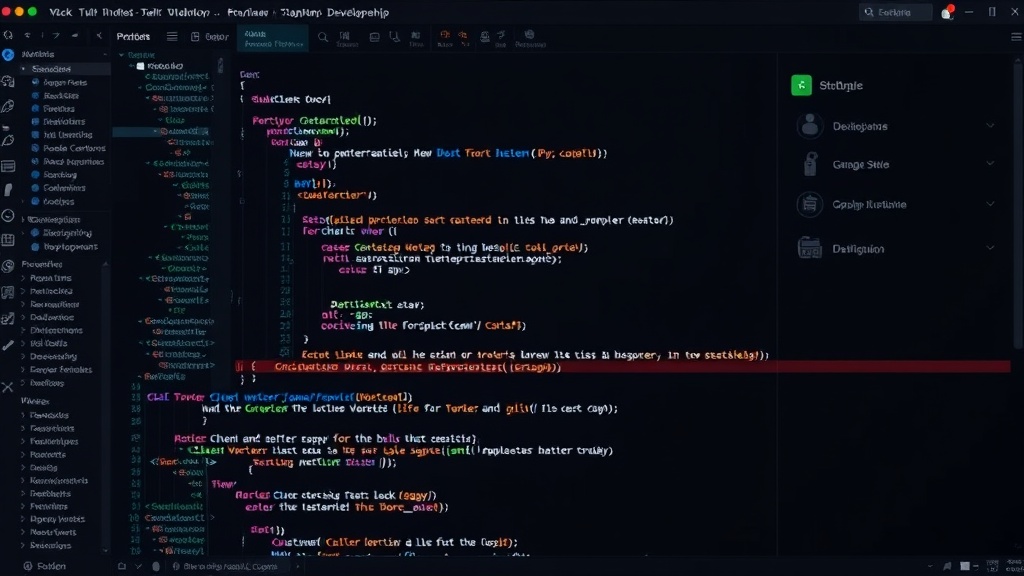Viewport: 1024px width, 576px height.
Task: Click the monitor-shaped icon in the top toolbar
Action: (x=374, y=37)
